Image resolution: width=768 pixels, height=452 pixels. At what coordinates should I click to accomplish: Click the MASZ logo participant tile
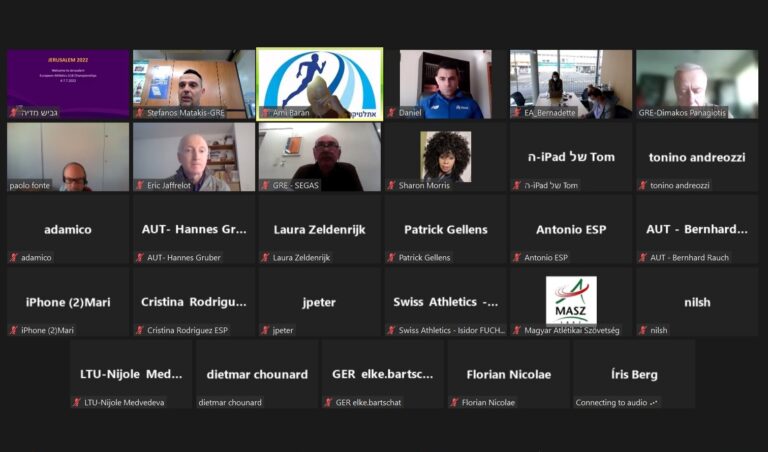pyautogui.click(x=571, y=302)
